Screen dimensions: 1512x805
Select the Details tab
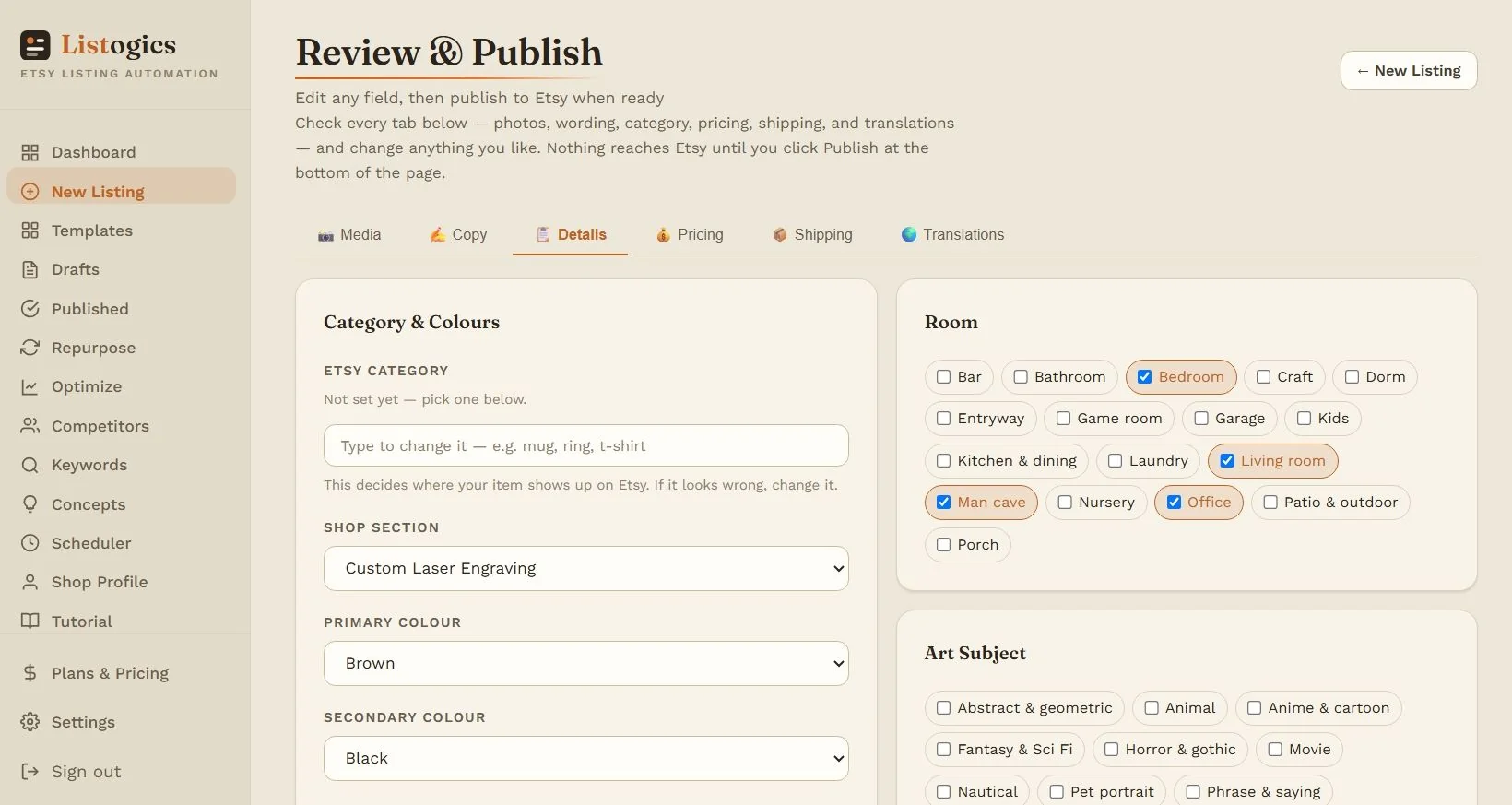tap(571, 235)
